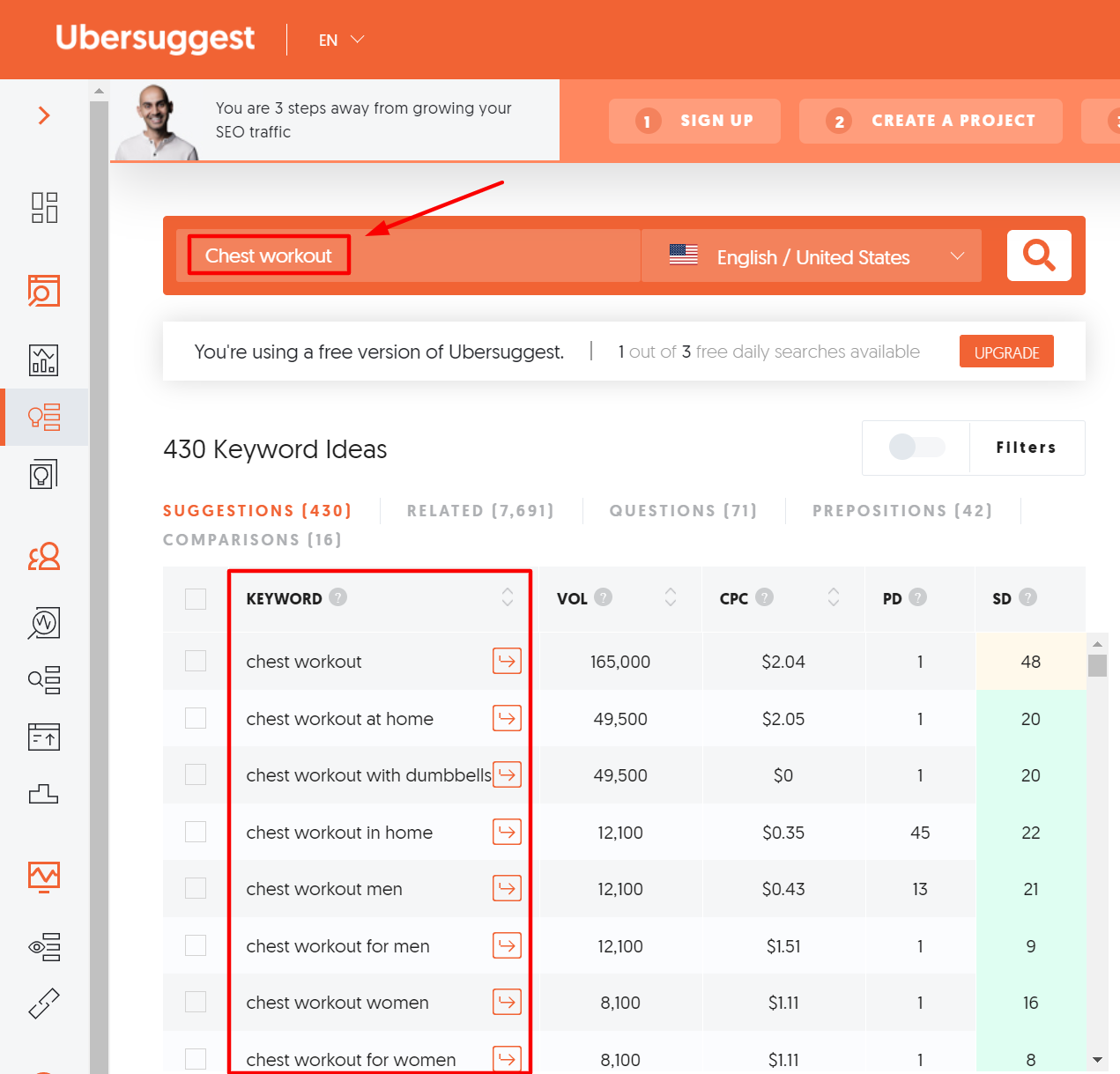
Task: Switch to QUESTIONS (71) tab
Action: (x=683, y=511)
